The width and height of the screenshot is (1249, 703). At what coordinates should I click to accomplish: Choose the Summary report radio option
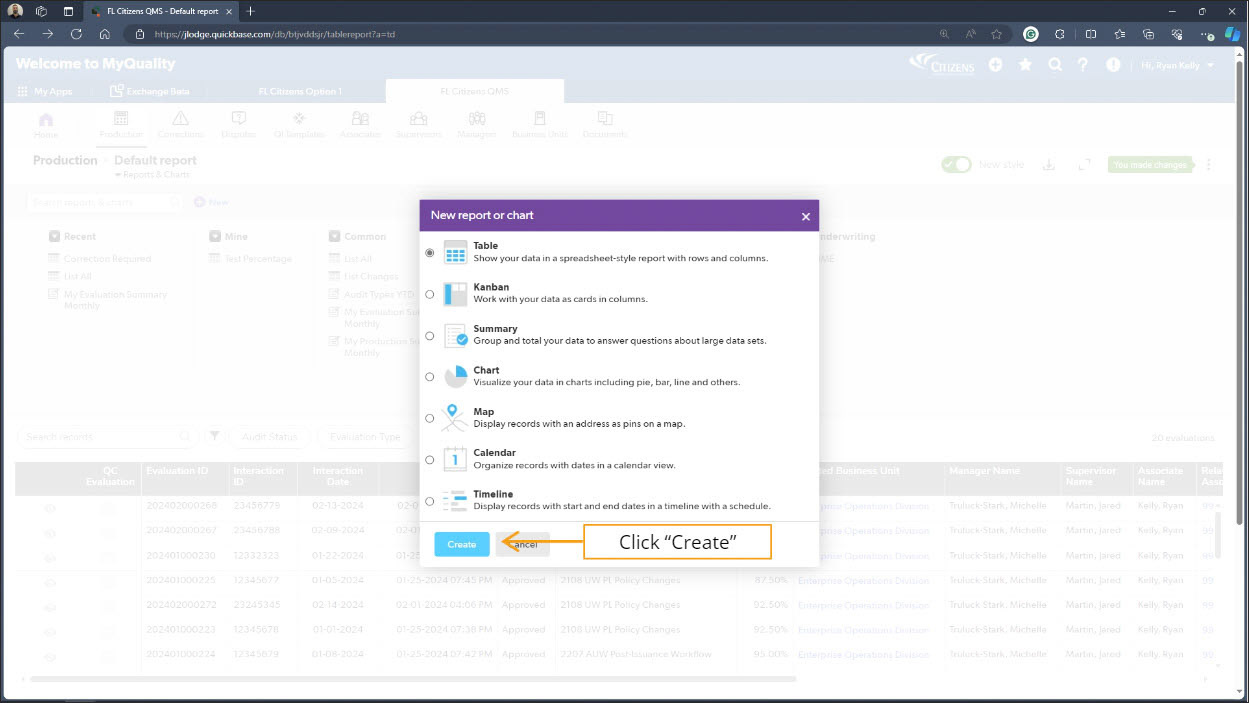pos(430,336)
